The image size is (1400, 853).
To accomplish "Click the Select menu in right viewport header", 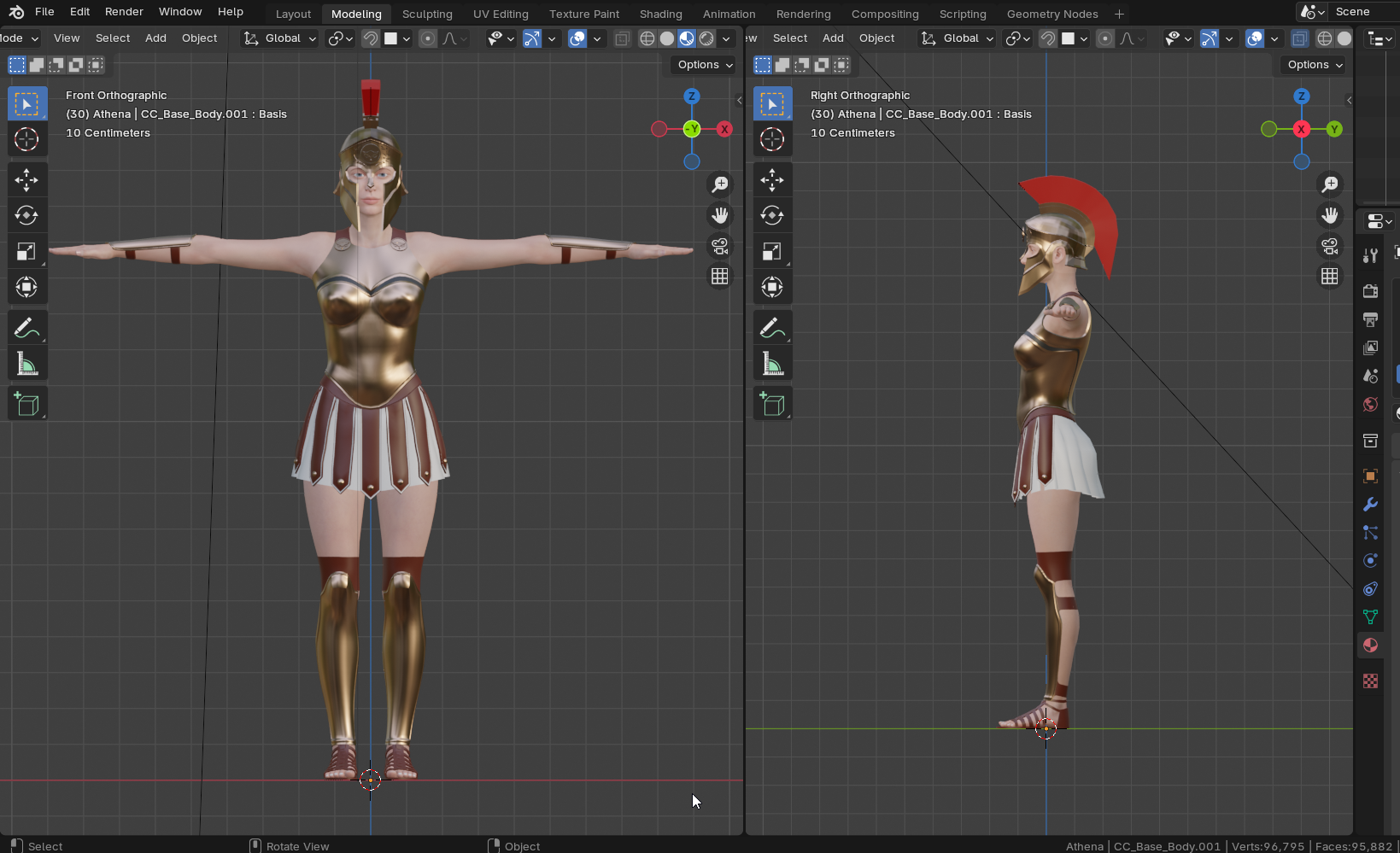I will pos(789,38).
